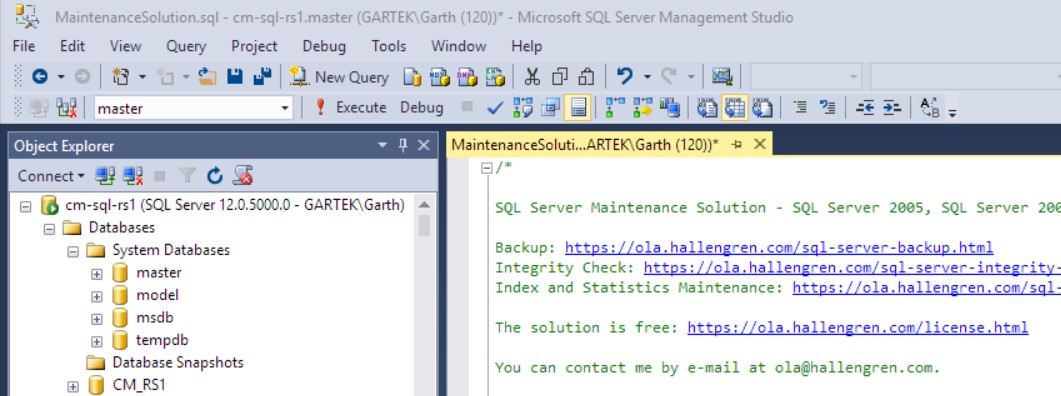The height and width of the screenshot is (396, 1061).
Task: Click the Open File folder icon
Action: (x=207, y=77)
